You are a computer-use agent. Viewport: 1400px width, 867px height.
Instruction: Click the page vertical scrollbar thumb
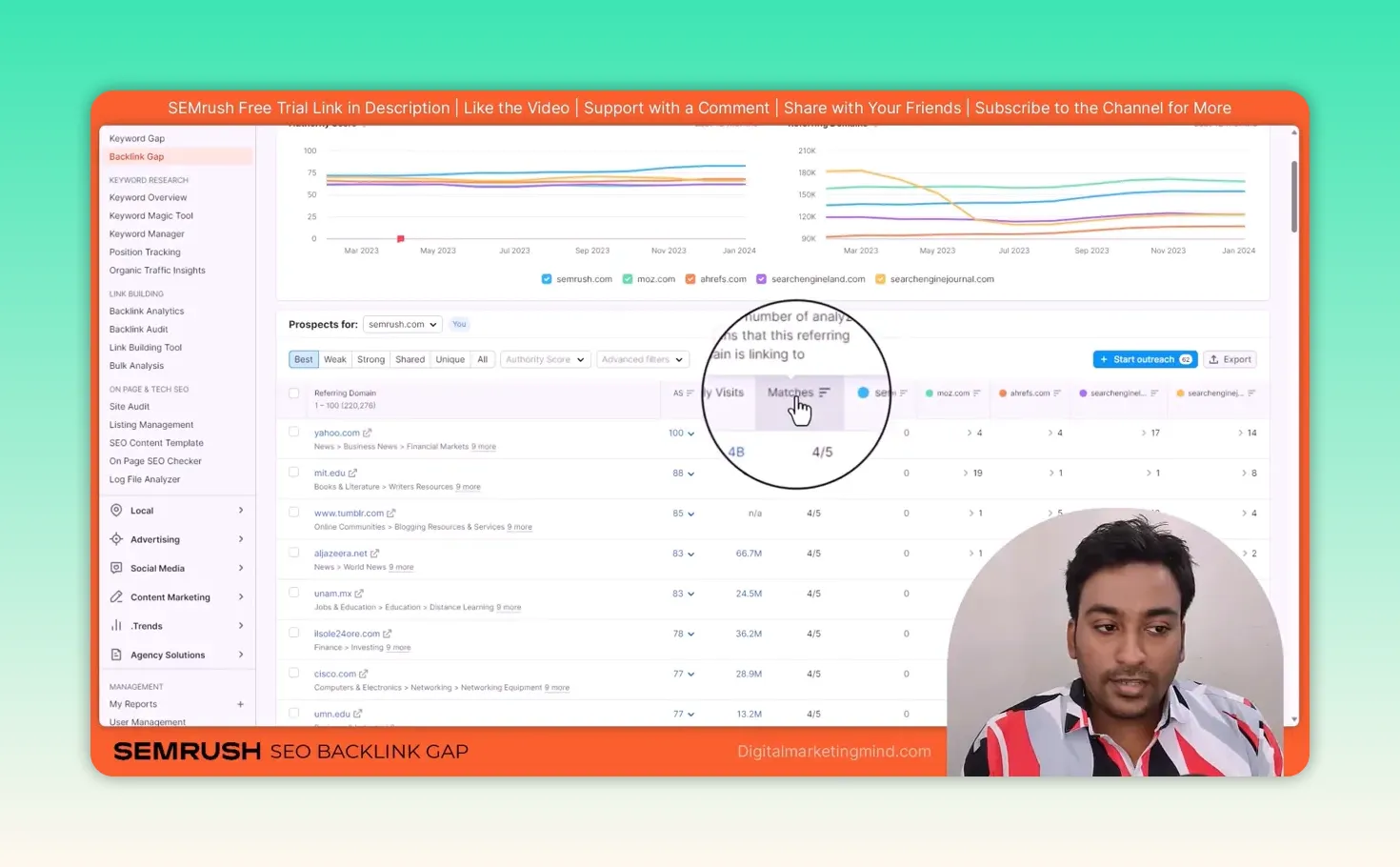pyautogui.click(x=1293, y=196)
